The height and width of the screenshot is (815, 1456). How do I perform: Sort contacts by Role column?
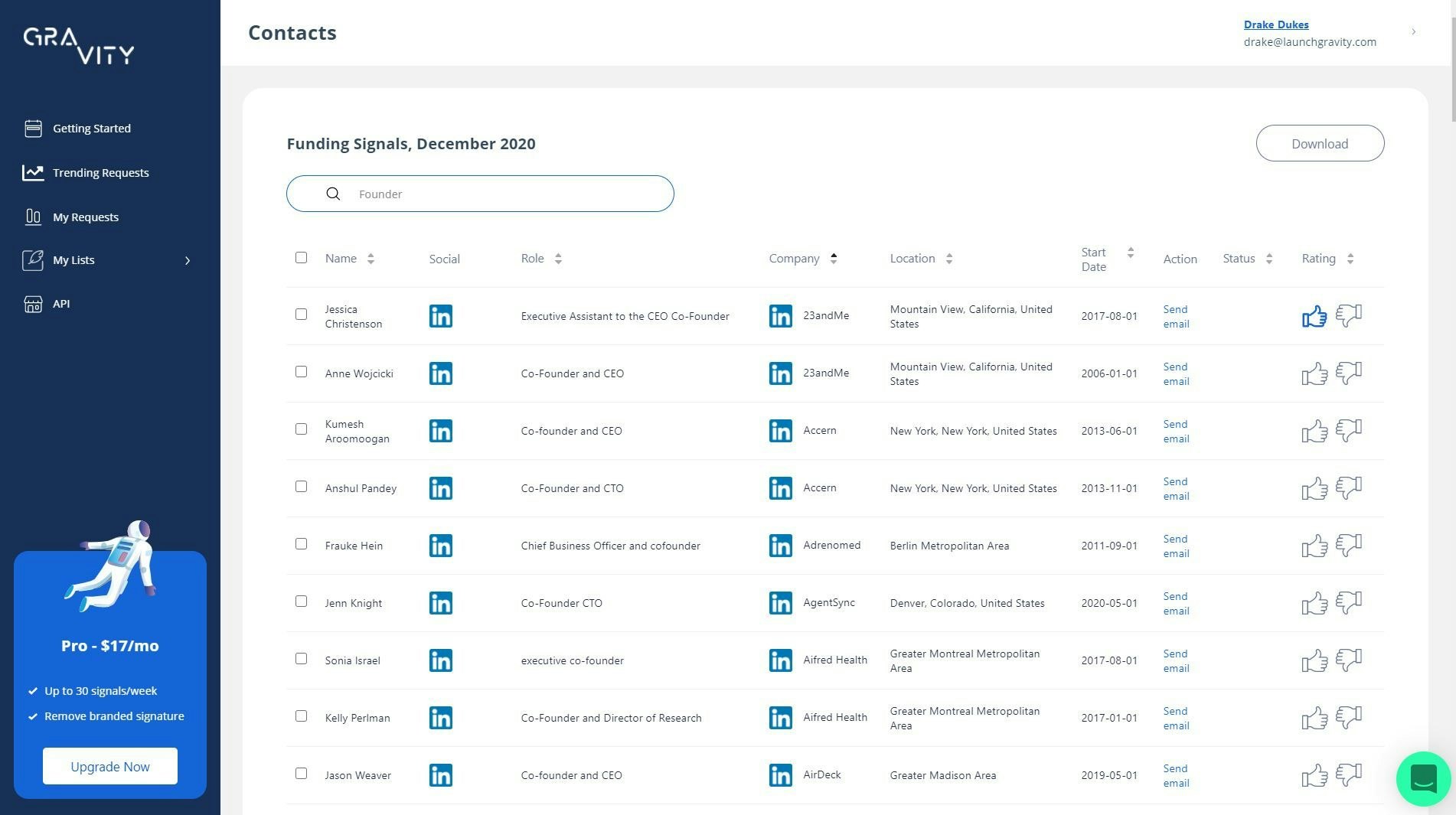(x=558, y=259)
